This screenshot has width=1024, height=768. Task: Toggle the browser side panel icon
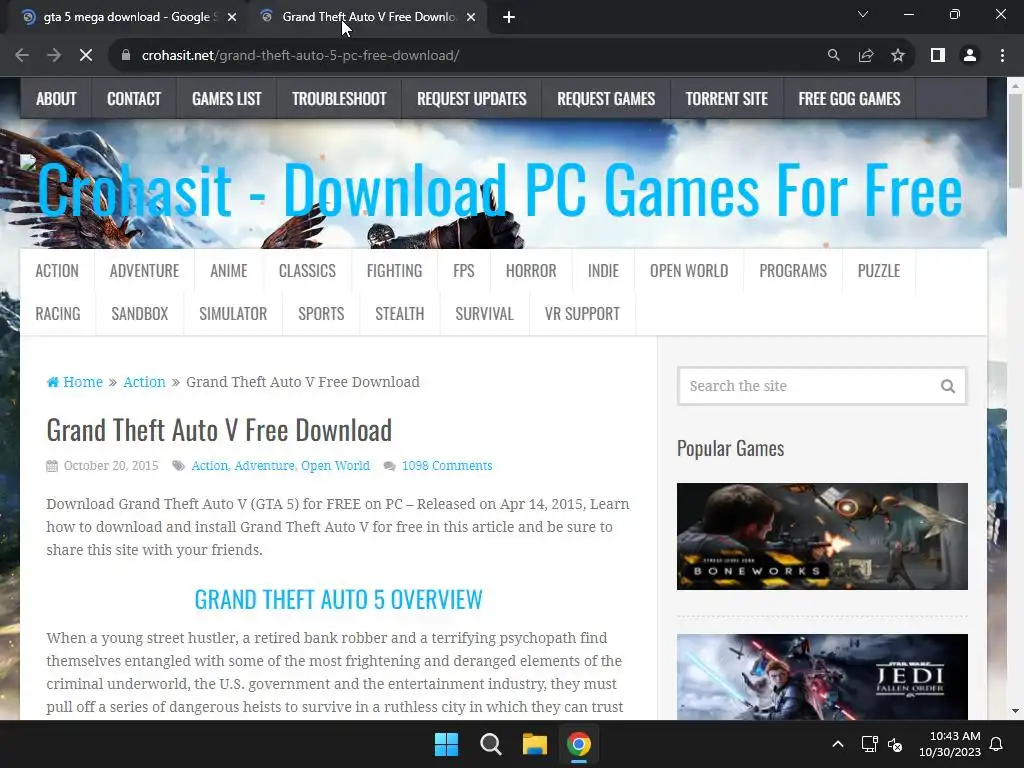(938, 56)
